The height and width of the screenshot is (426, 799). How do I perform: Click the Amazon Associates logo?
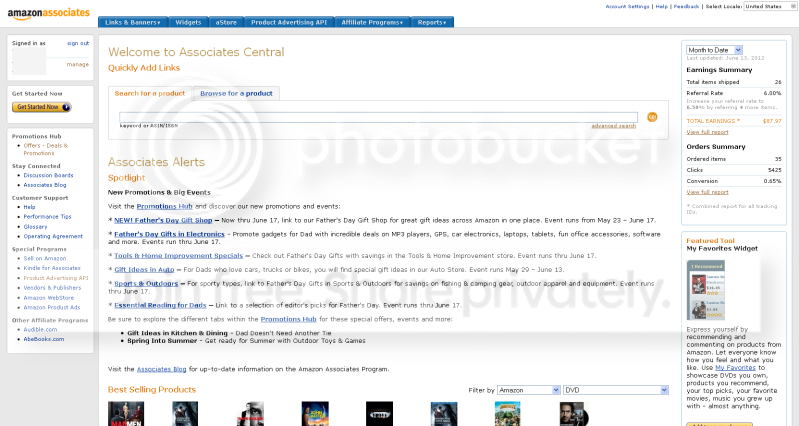point(48,13)
